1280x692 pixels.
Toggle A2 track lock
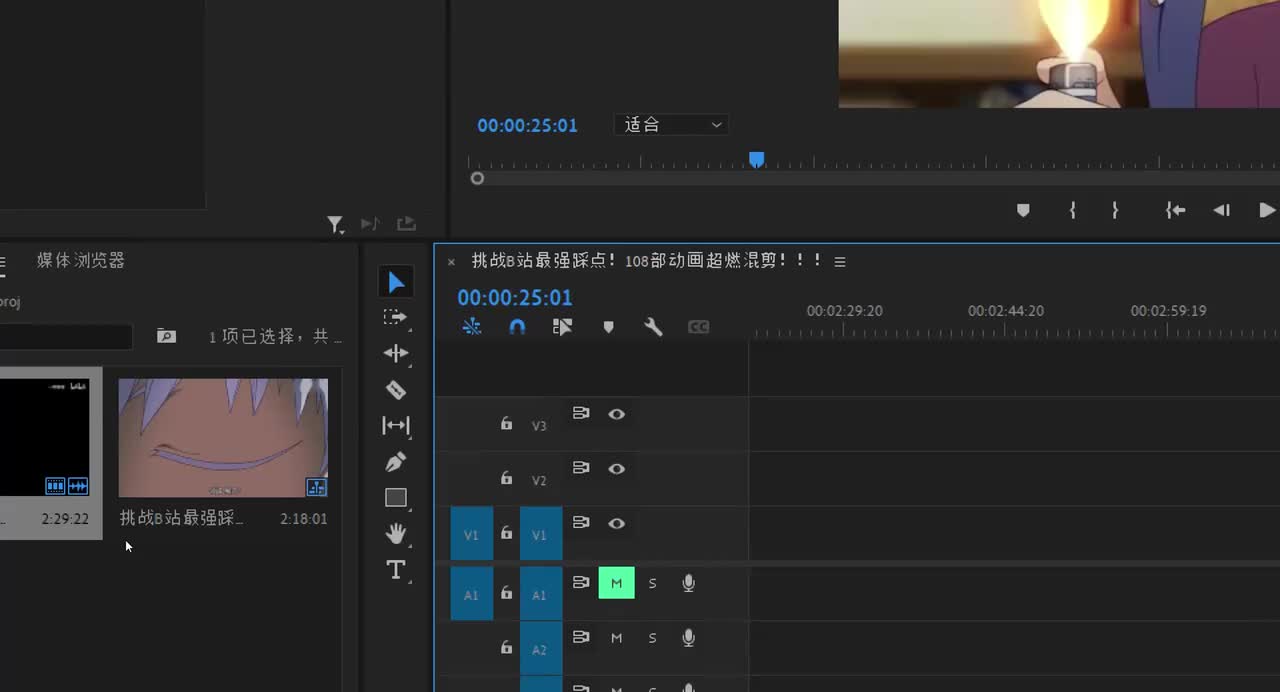[x=506, y=648]
